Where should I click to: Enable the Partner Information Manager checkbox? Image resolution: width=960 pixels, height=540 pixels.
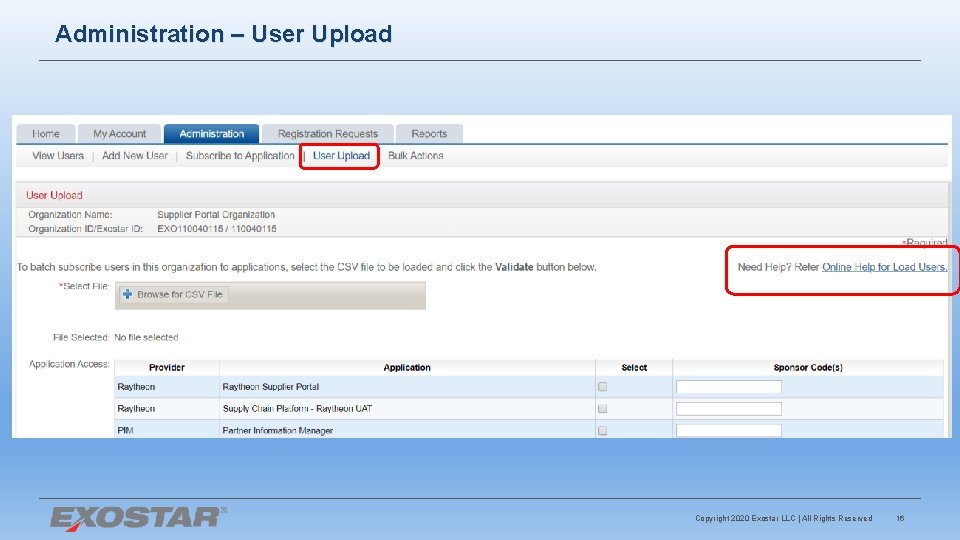coord(602,430)
